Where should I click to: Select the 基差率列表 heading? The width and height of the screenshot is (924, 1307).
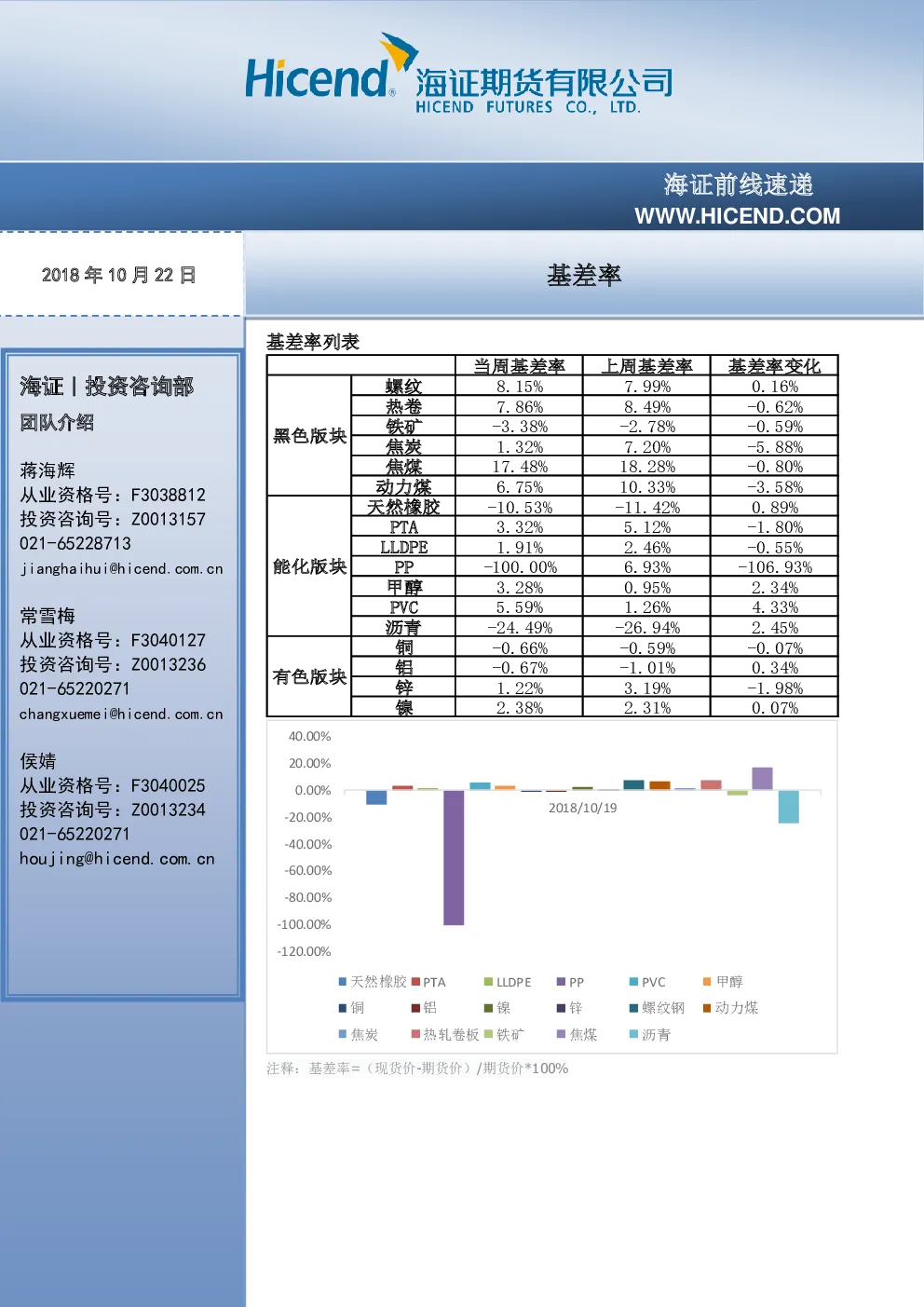click(x=313, y=342)
